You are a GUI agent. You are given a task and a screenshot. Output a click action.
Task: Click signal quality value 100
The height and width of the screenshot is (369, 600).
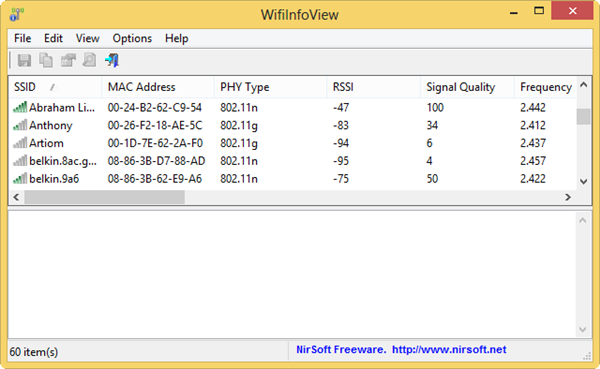(435, 108)
